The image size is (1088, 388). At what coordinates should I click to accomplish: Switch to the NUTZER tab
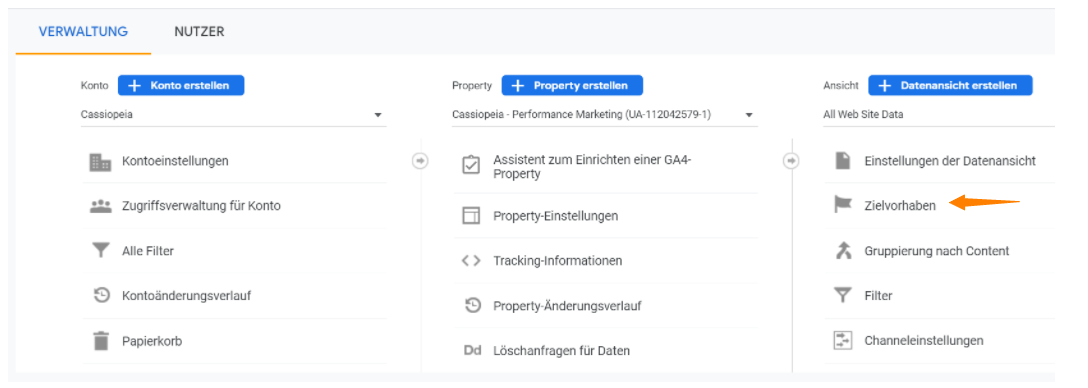click(x=199, y=32)
